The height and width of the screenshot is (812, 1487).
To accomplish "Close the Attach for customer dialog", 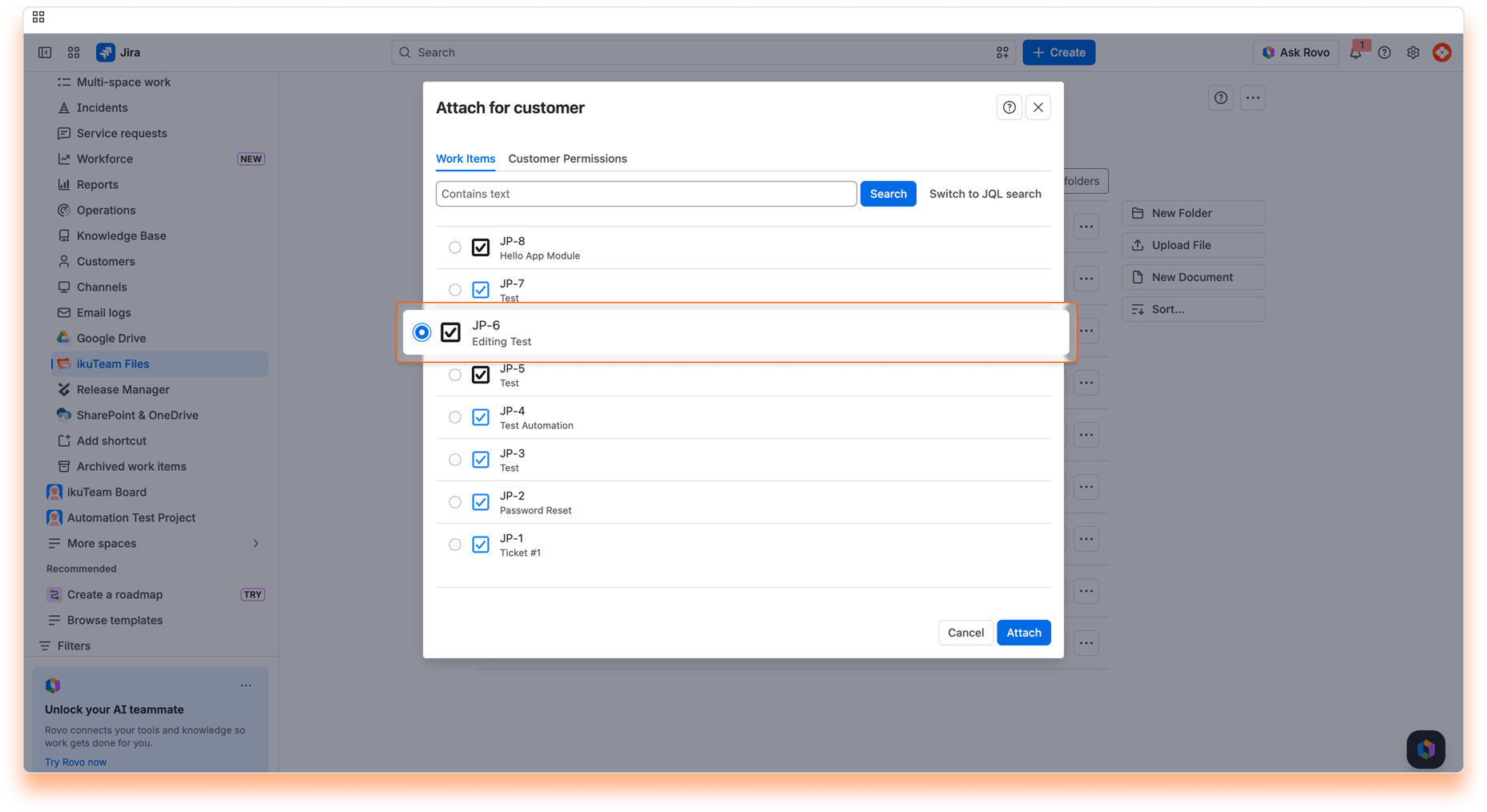I will [1038, 107].
